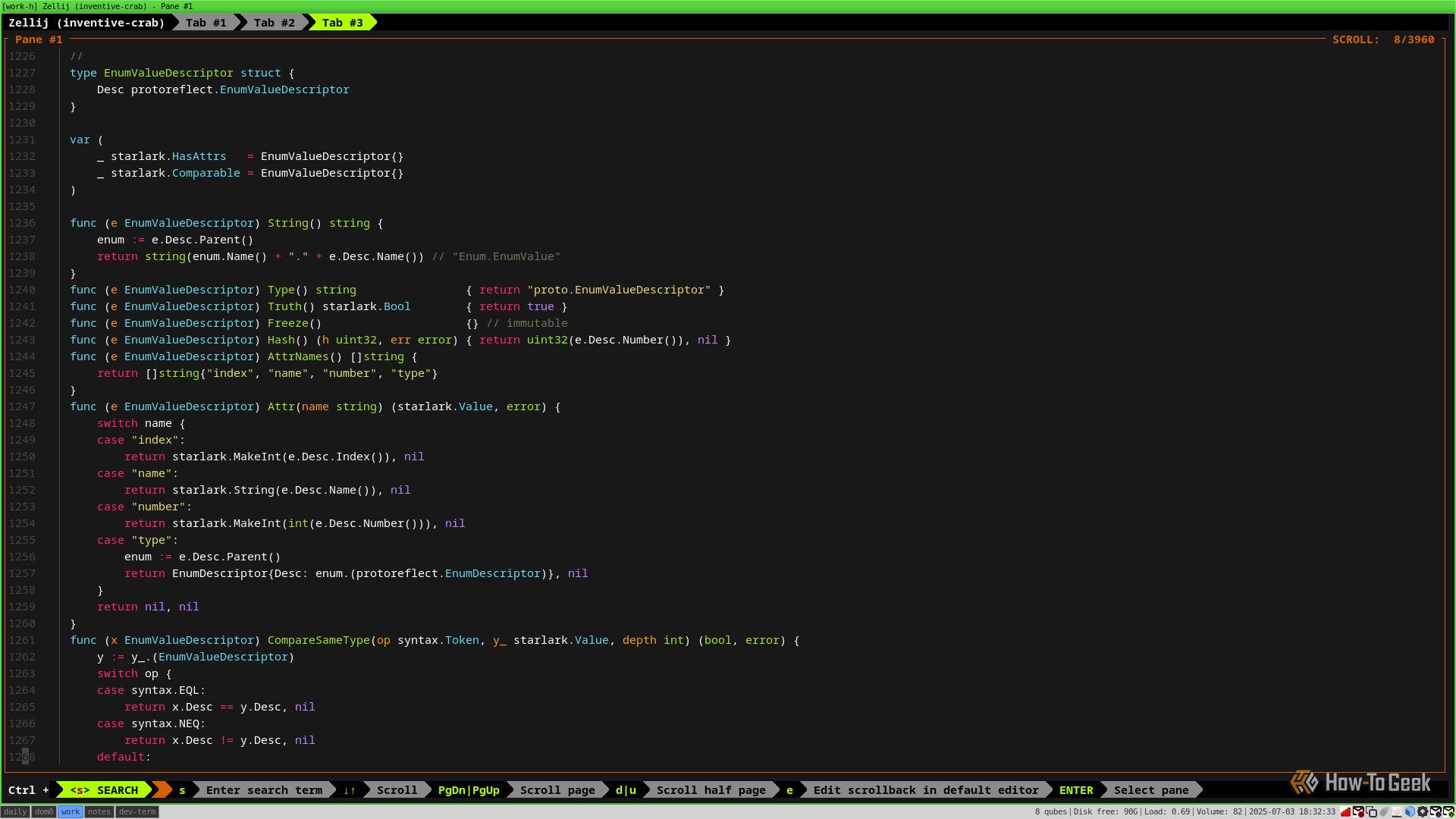Switch to Tab #2 in Zellij

275,22
